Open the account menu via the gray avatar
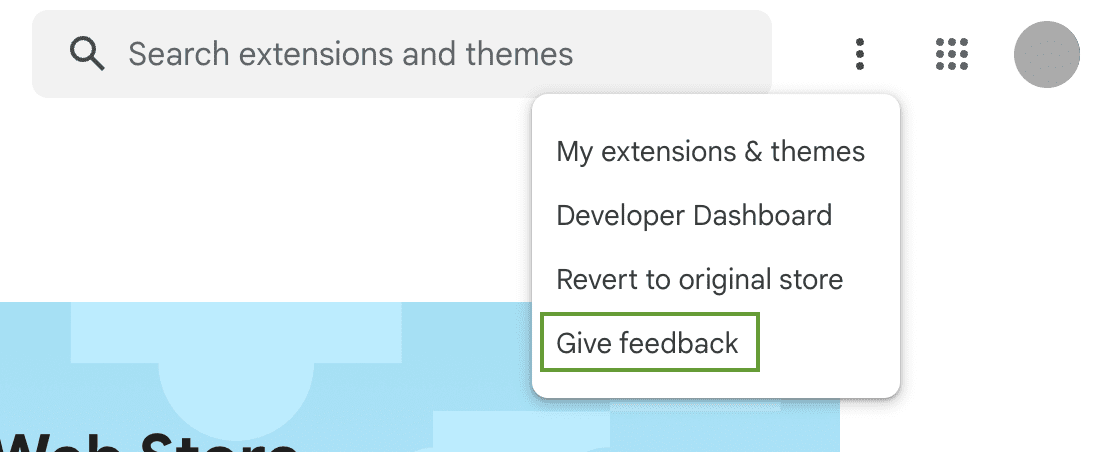The image size is (1120, 452). coord(1046,54)
